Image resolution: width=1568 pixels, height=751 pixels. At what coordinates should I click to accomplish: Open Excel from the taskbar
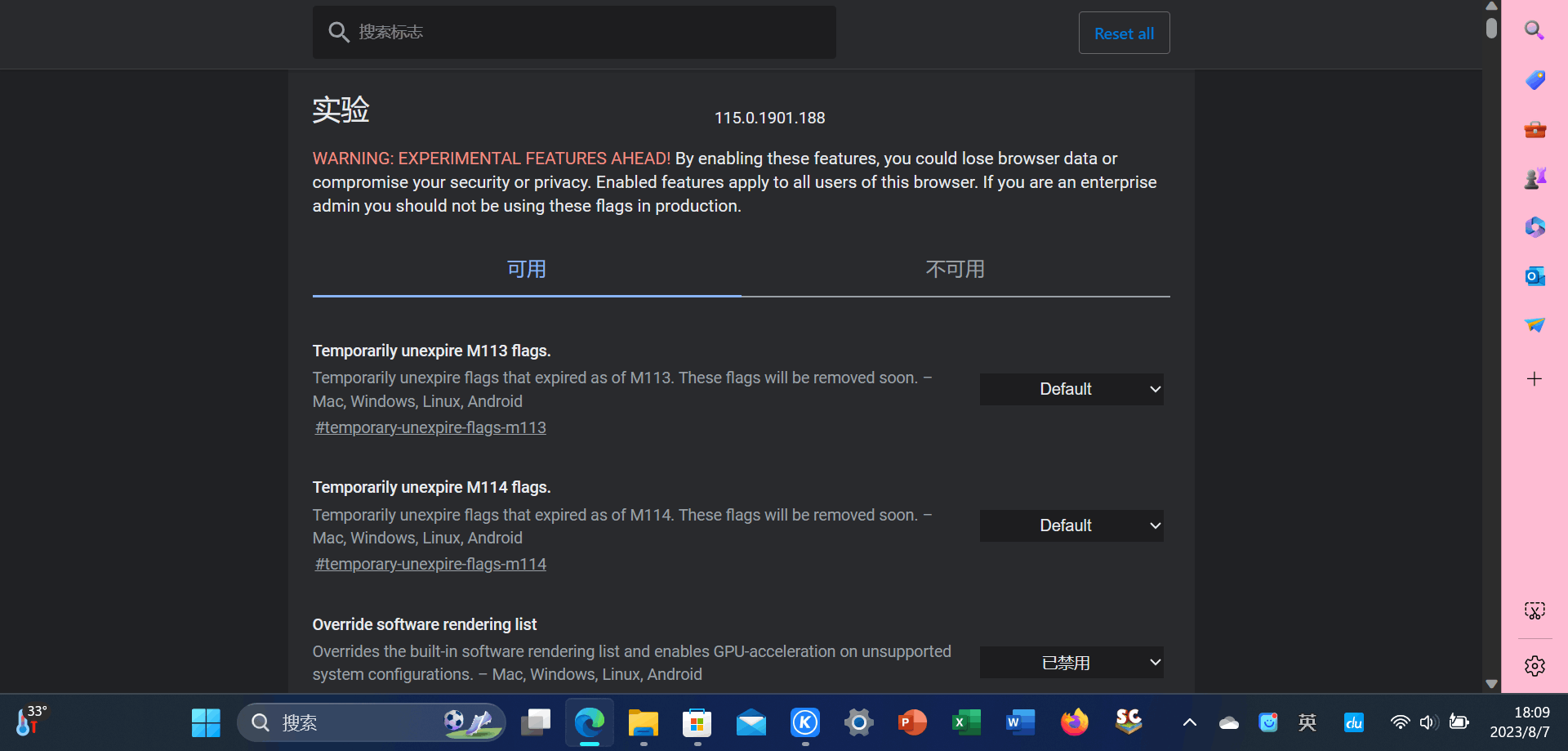(x=966, y=722)
